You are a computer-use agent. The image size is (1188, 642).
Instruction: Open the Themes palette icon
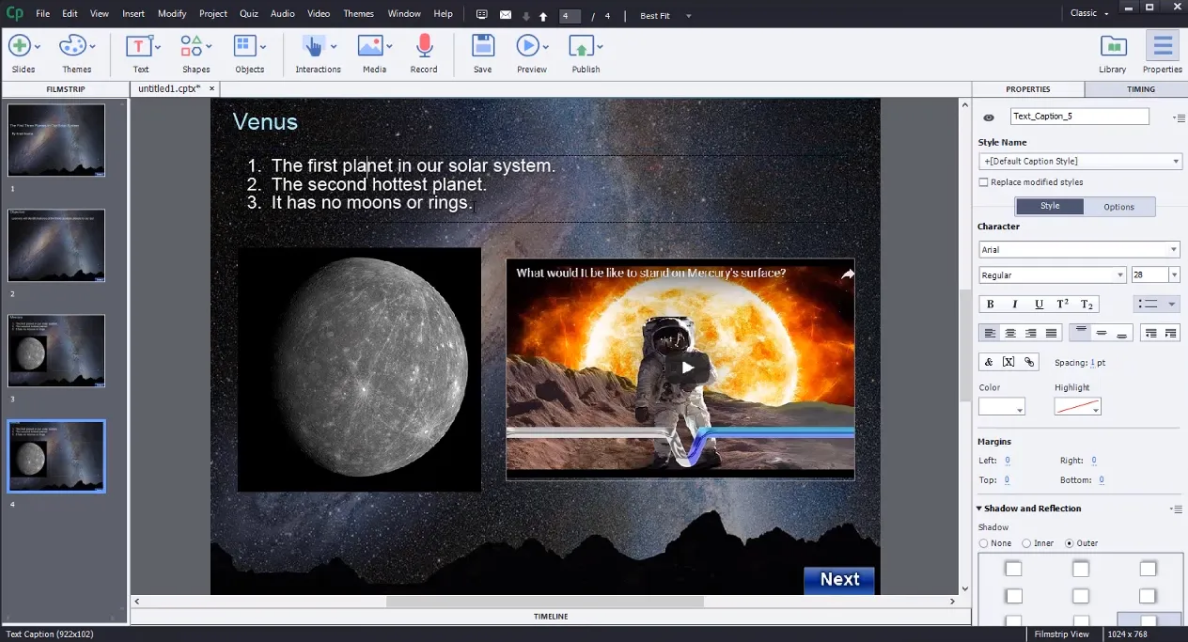coord(73,47)
